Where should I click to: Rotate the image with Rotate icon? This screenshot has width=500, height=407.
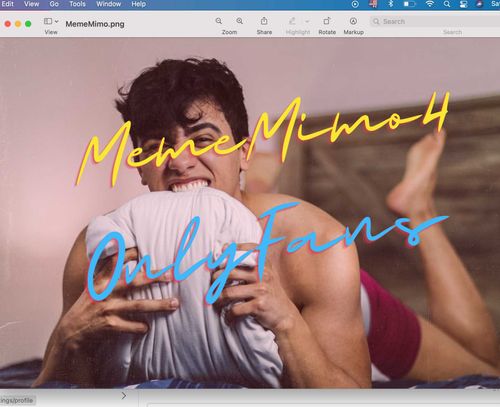(x=327, y=21)
